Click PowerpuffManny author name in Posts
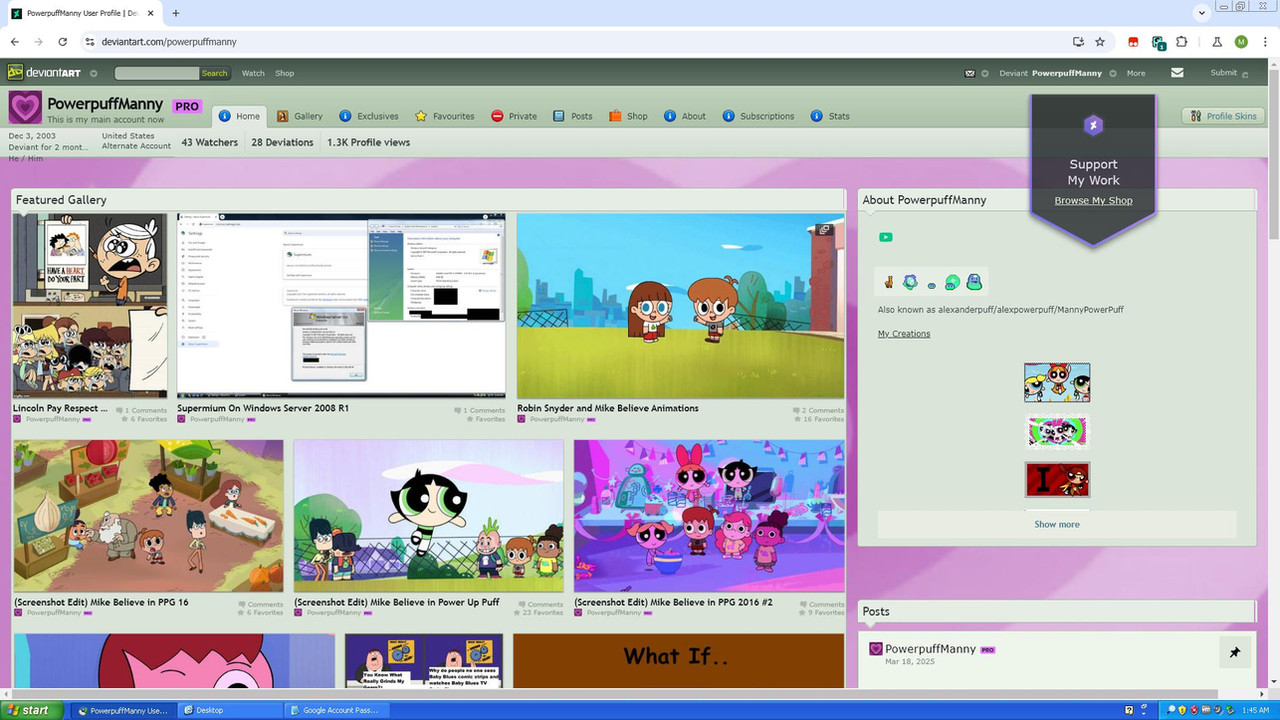1280x720 pixels. click(930, 649)
